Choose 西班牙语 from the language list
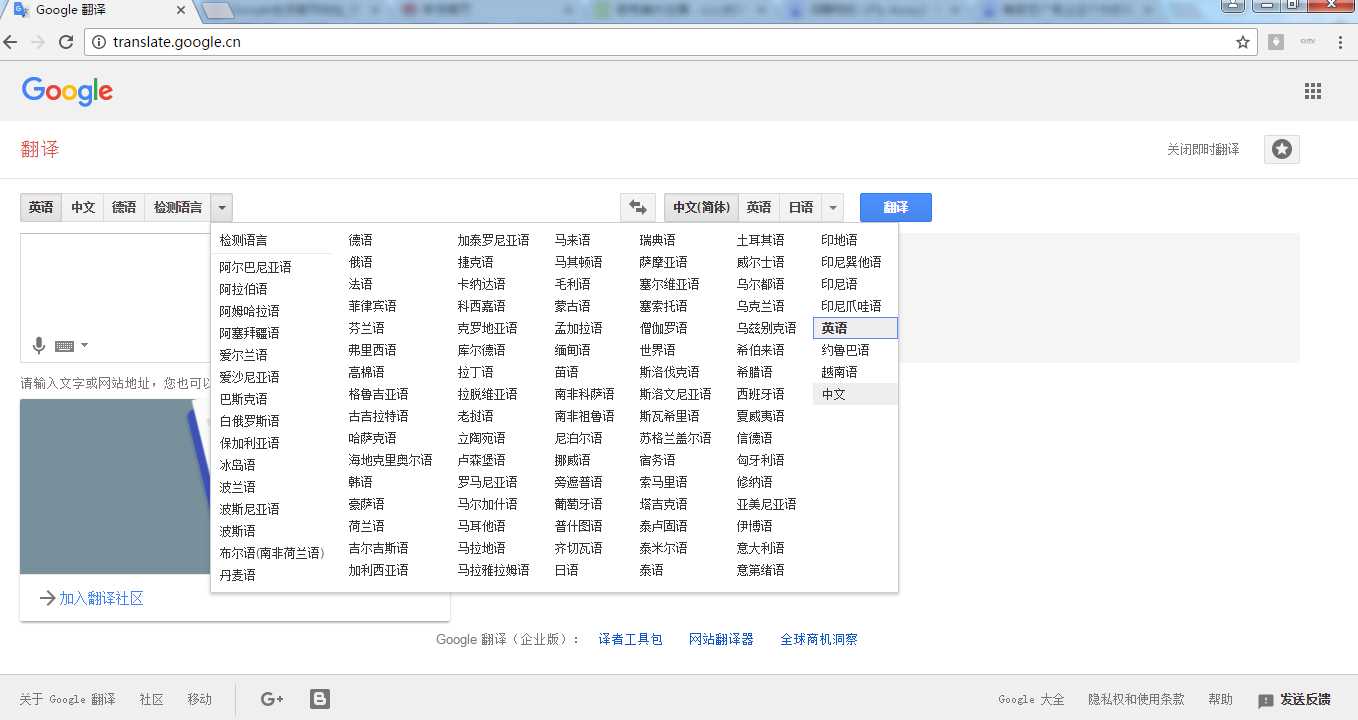The width and height of the screenshot is (1358, 720). click(761, 394)
